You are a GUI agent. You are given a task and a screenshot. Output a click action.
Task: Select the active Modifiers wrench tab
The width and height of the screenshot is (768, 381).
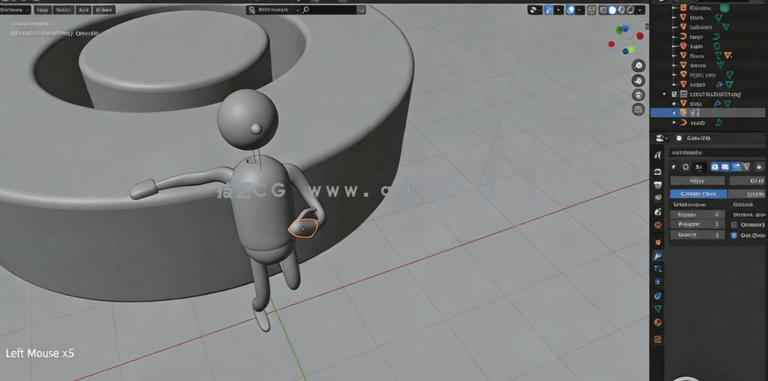pyautogui.click(x=658, y=256)
